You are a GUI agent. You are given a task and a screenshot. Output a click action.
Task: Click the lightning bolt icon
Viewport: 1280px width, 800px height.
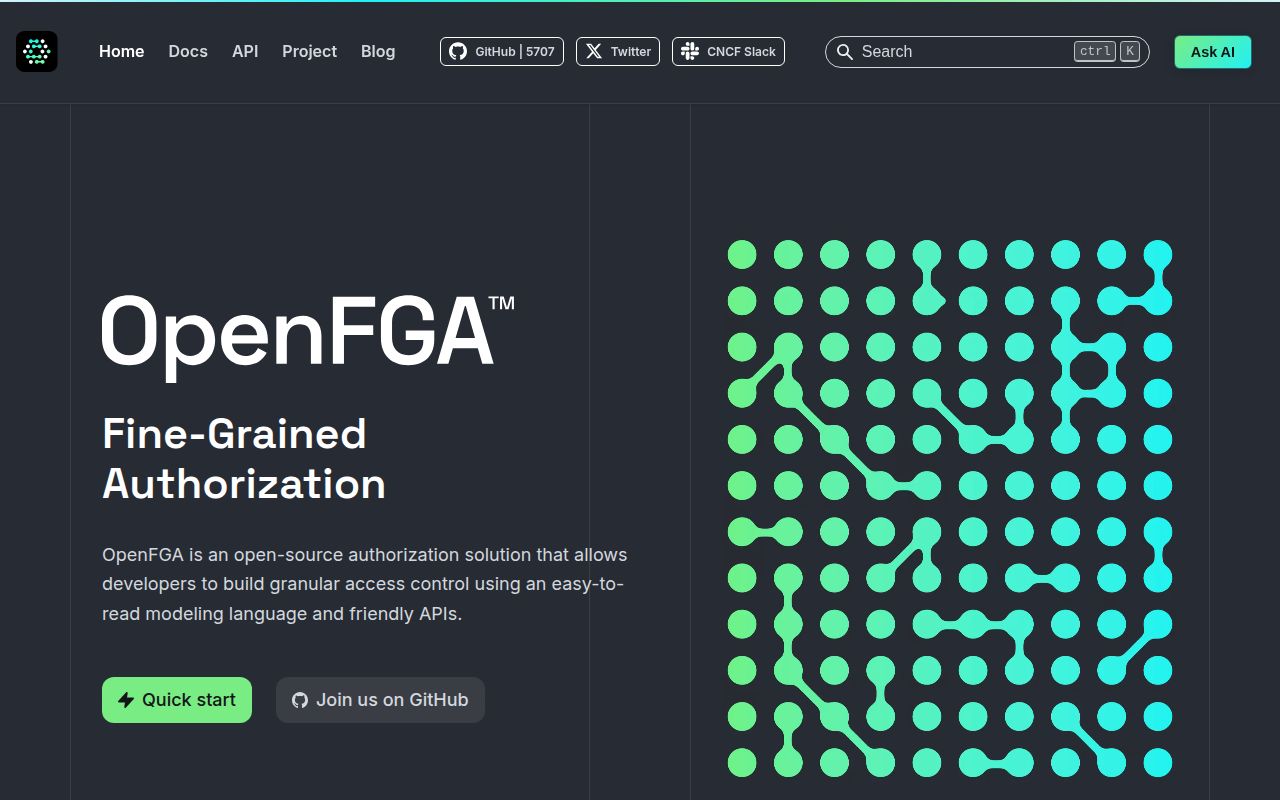tap(126, 700)
